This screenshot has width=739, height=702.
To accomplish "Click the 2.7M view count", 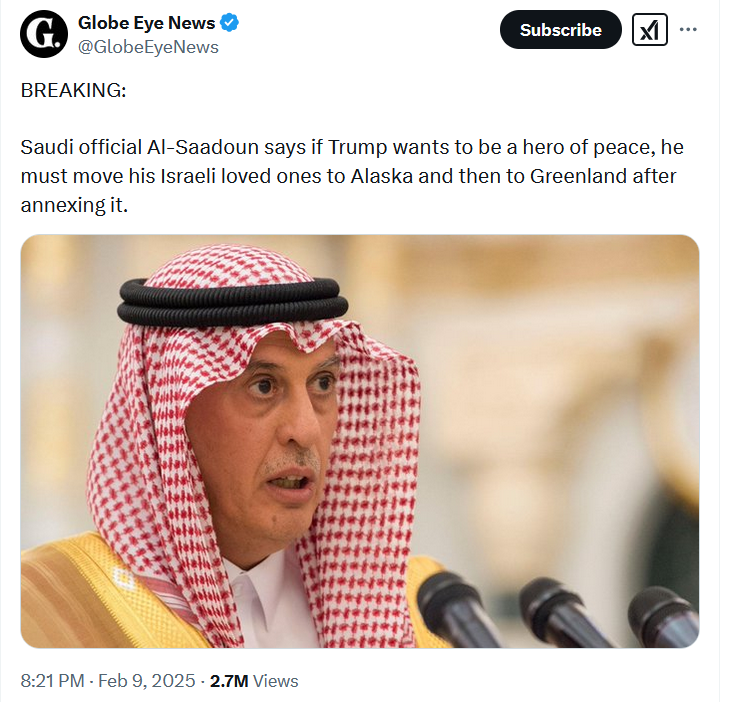I will [x=229, y=681].
